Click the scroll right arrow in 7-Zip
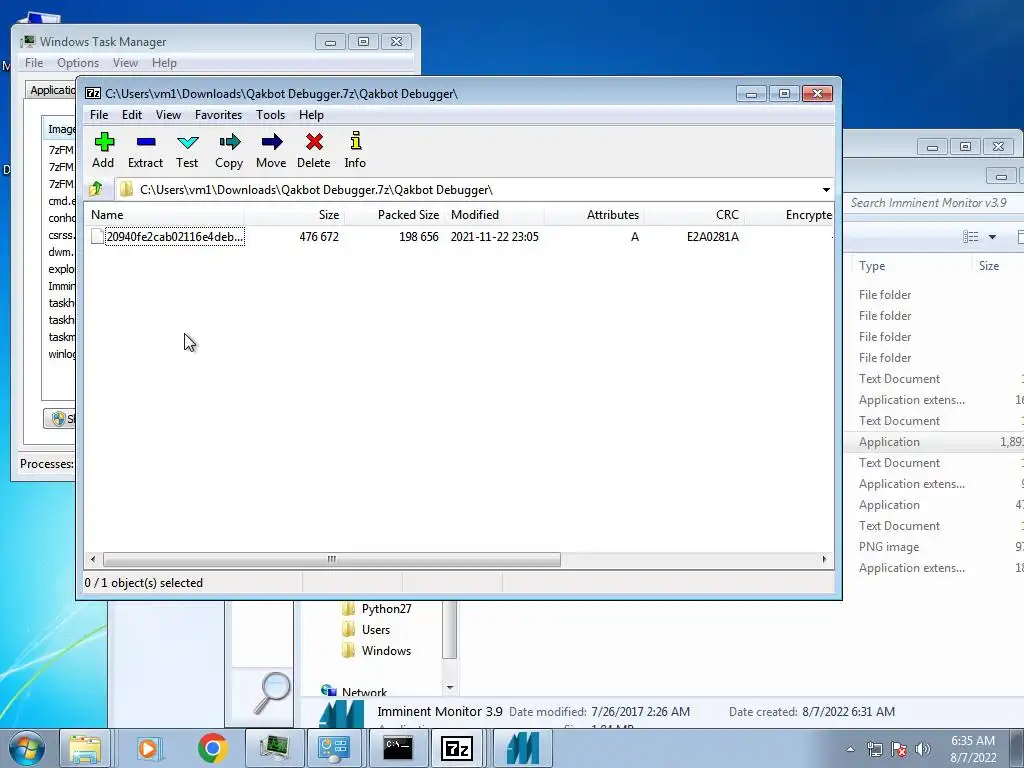This screenshot has height=768, width=1024. click(824, 560)
